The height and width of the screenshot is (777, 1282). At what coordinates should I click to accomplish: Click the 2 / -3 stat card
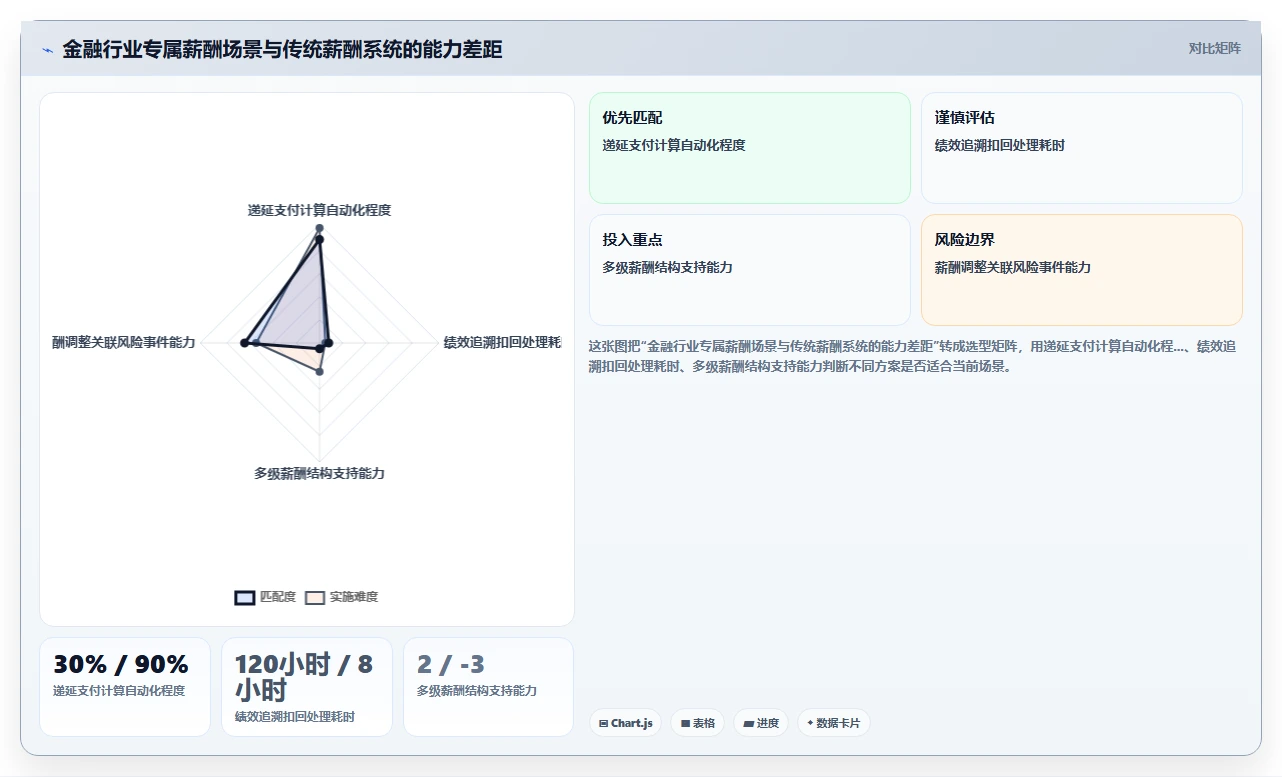[488, 687]
